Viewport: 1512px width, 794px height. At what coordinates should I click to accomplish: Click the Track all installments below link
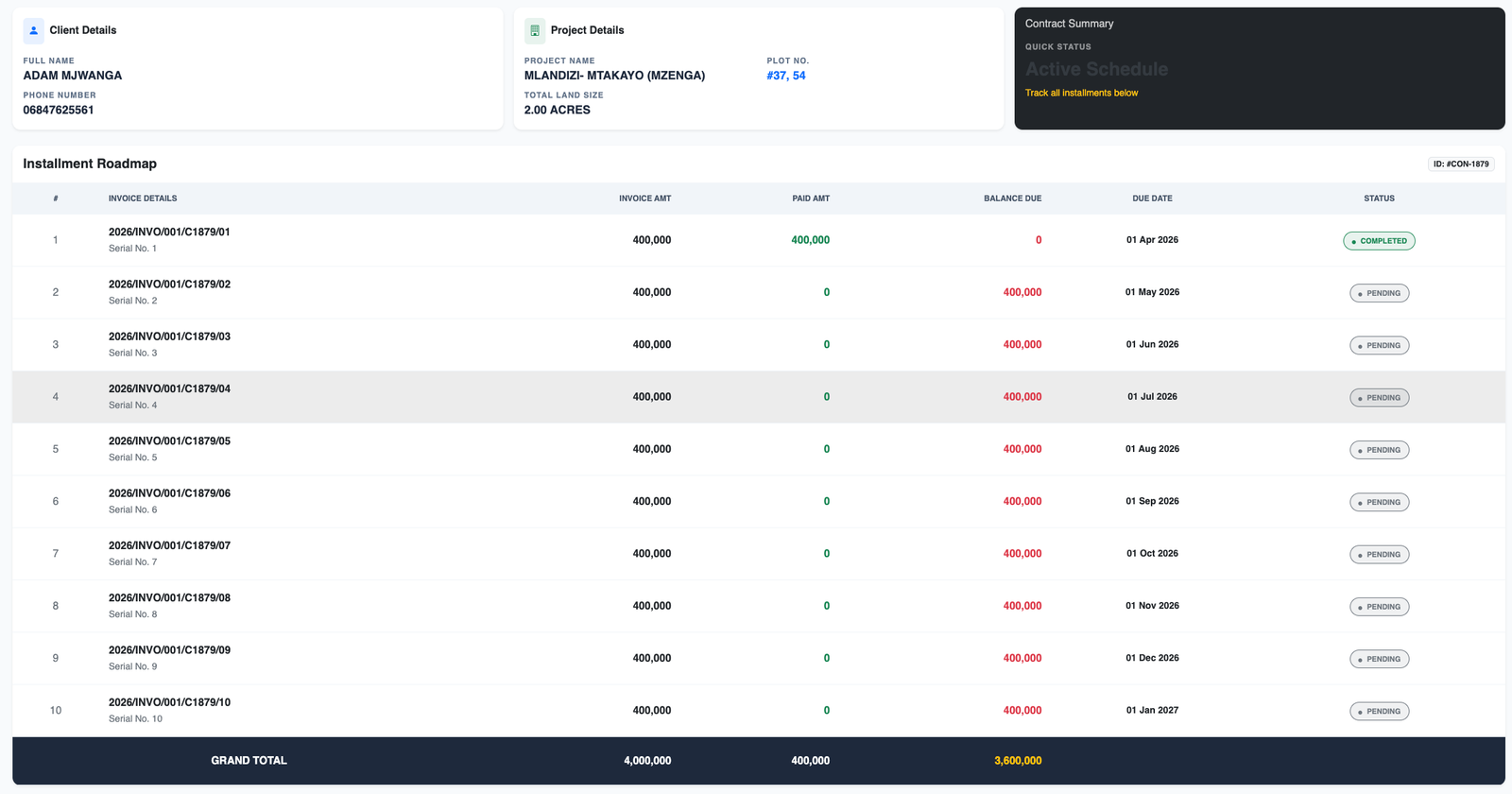(1081, 93)
